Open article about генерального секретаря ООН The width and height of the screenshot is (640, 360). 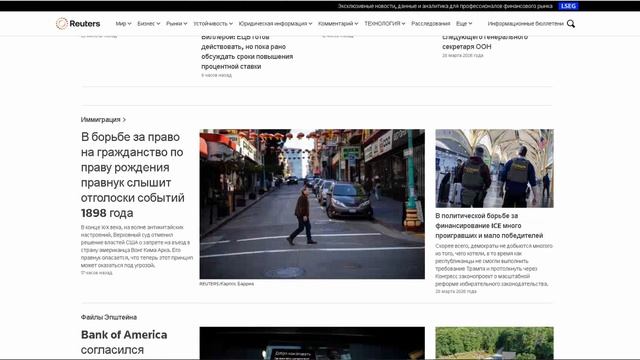click(x=485, y=42)
